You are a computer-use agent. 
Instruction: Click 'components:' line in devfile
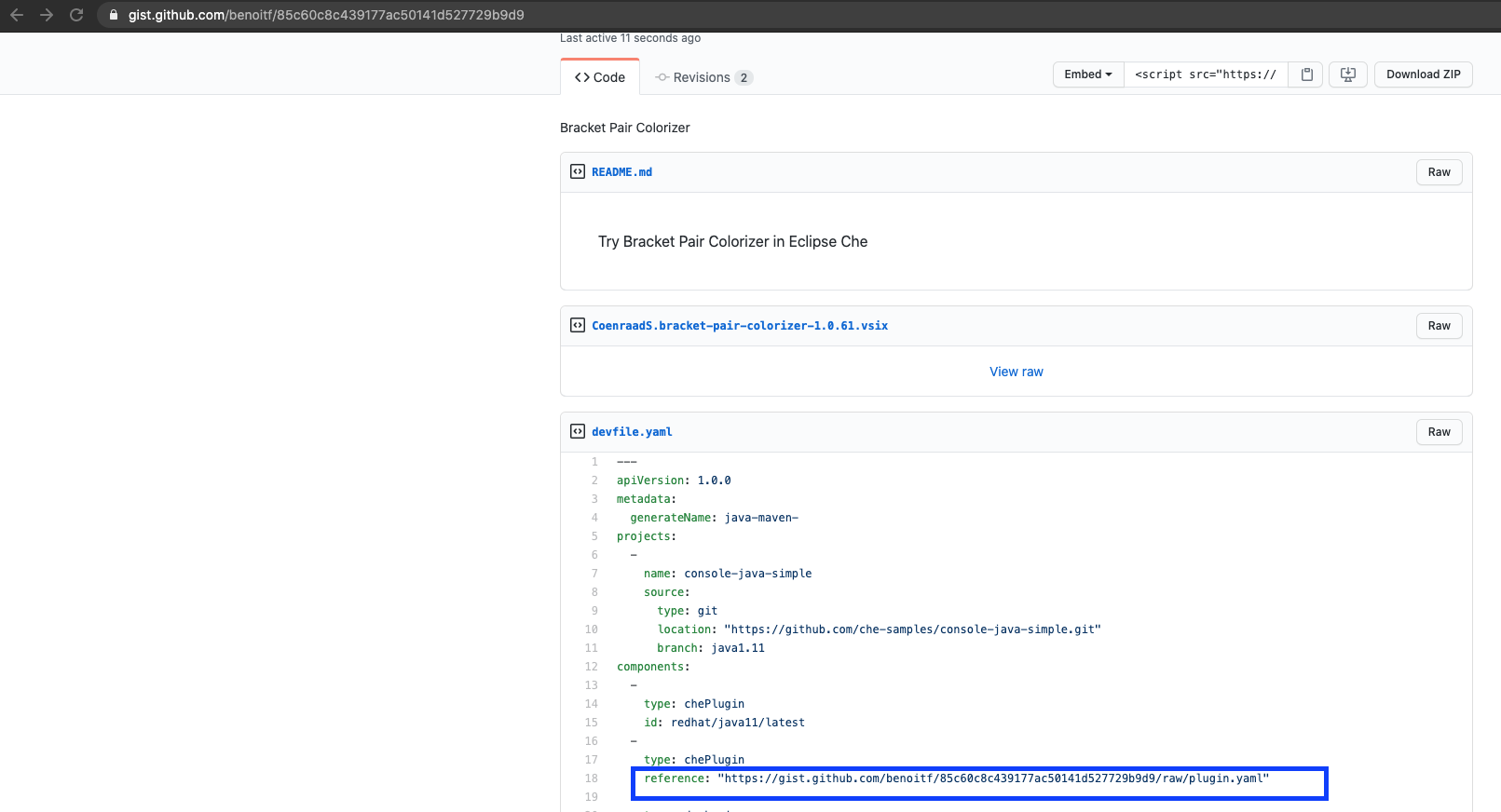653,667
